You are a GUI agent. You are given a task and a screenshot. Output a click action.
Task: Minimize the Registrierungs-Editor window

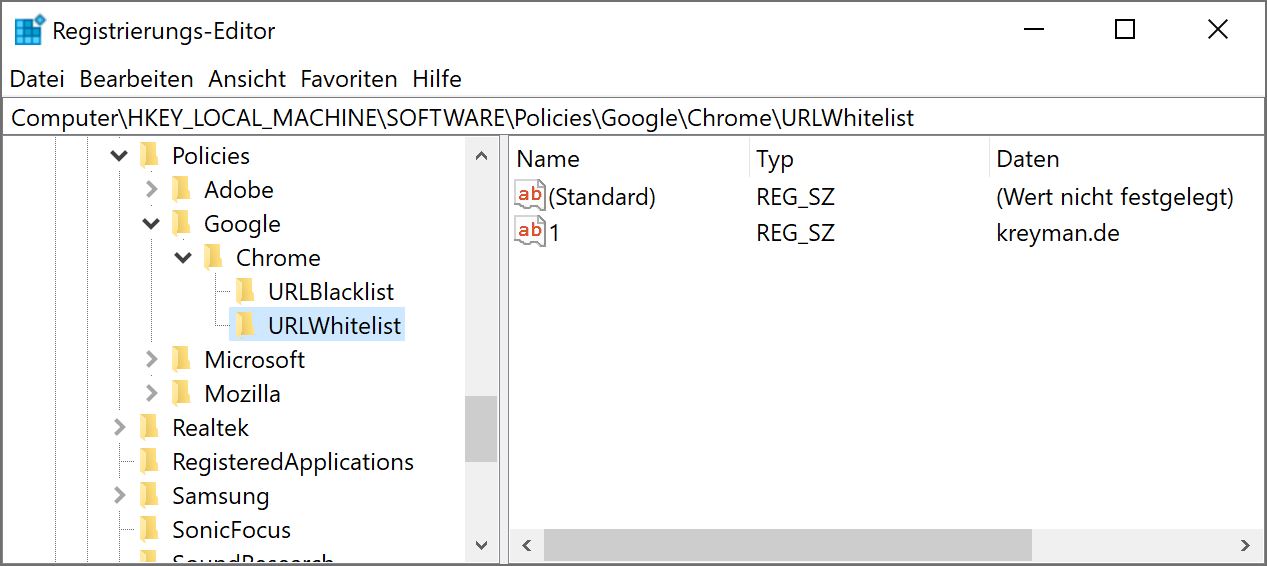[1034, 30]
